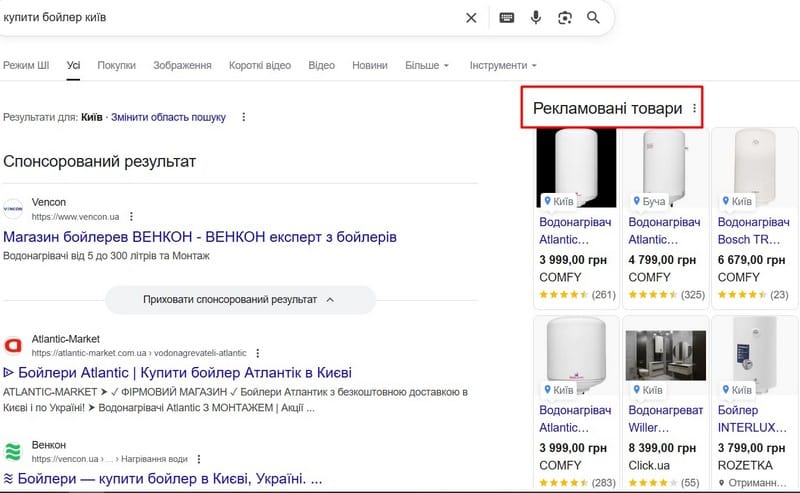Click the Atlantic-Market red favicon
Viewport: 800px width, 493px height.
(13, 346)
